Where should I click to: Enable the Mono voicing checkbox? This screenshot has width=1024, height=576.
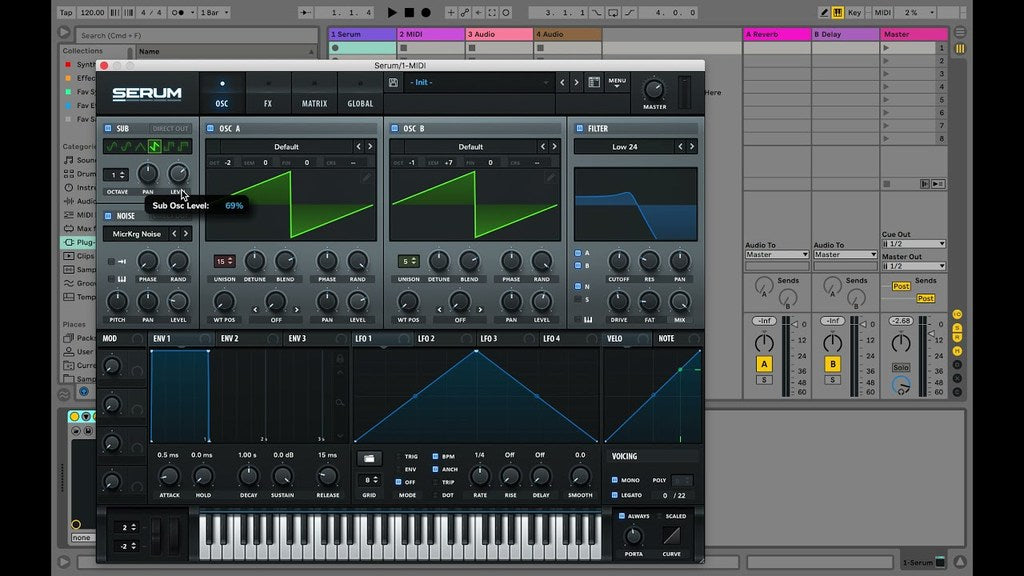614,480
